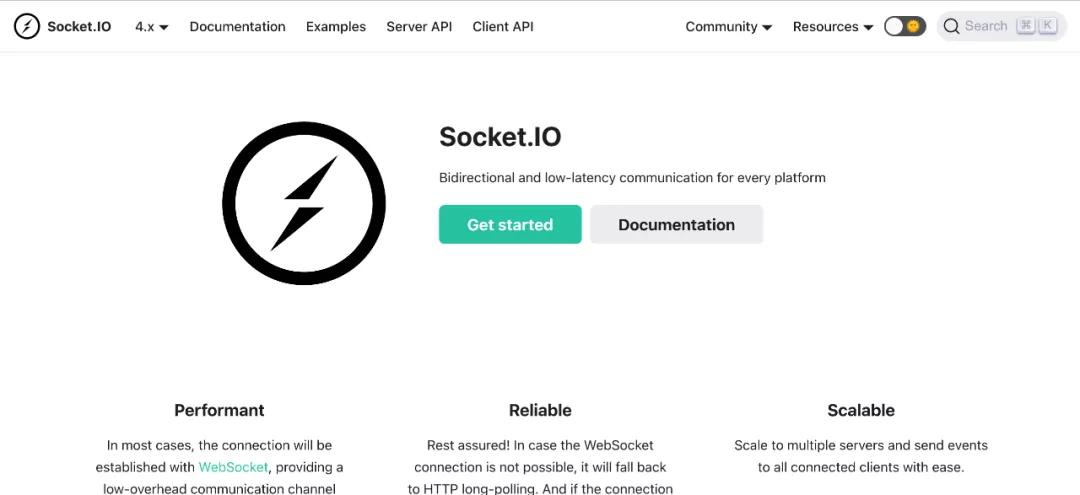This screenshot has width=1080, height=495.
Task: Go to the Examples page
Action: click(336, 27)
